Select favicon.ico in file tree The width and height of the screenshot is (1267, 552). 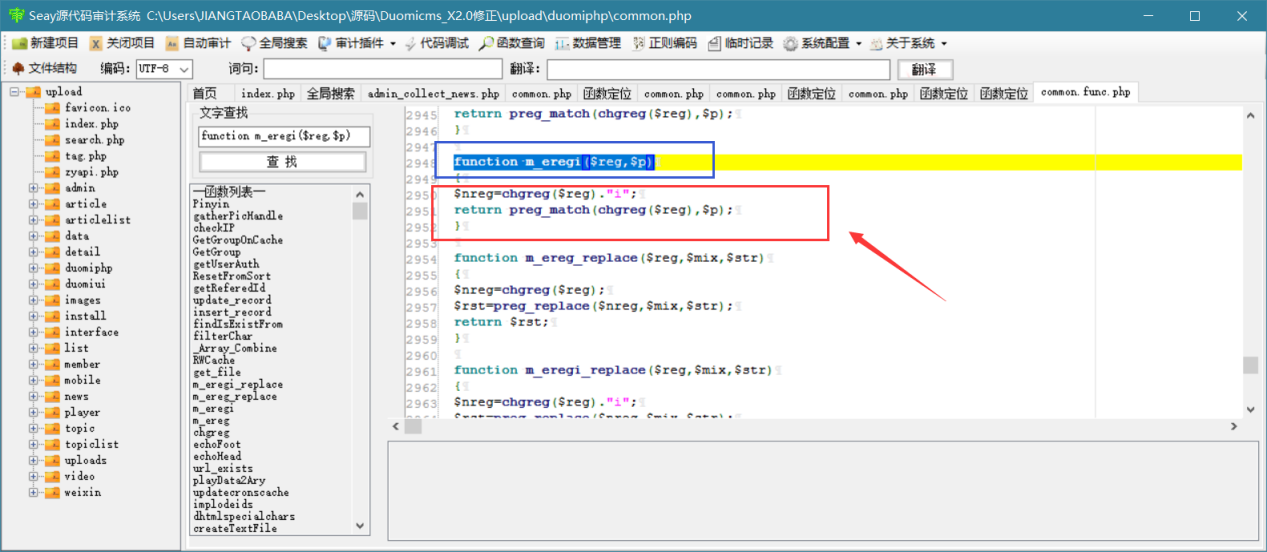click(x=98, y=108)
